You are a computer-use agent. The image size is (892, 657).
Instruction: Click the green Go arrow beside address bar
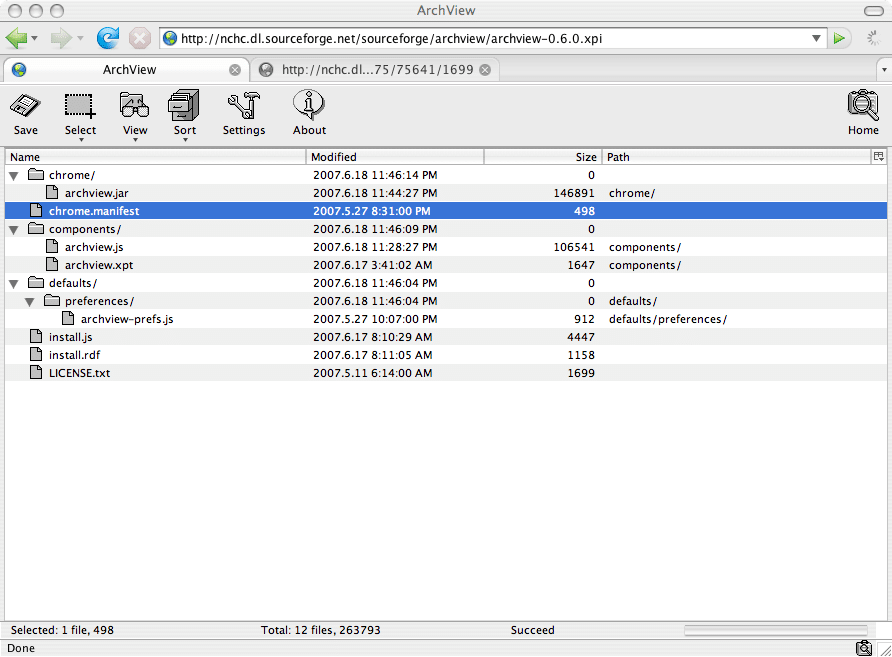click(x=839, y=39)
